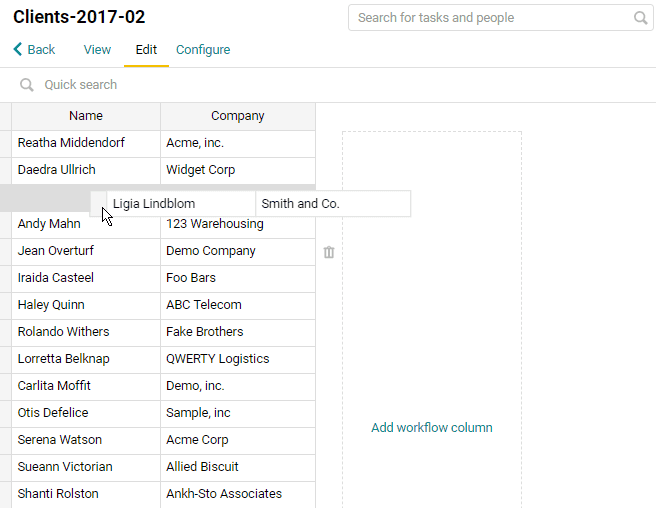Select the Allied Biscuit company cell
The height and width of the screenshot is (508, 656).
click(238, 467)
